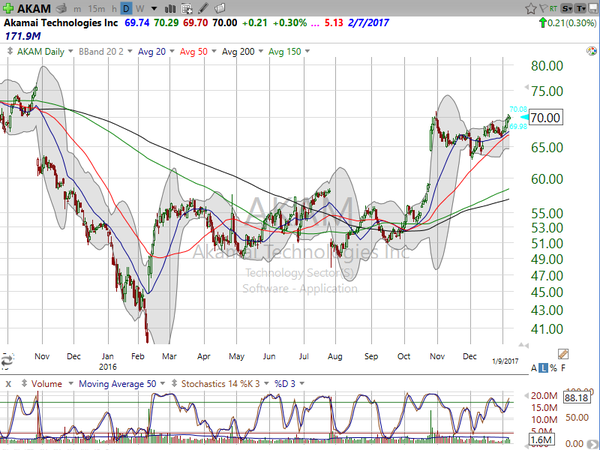Open the Avg 50 indicator menu
The width and height of the screenshot is (600, 450).
click(x=214, y=51)
